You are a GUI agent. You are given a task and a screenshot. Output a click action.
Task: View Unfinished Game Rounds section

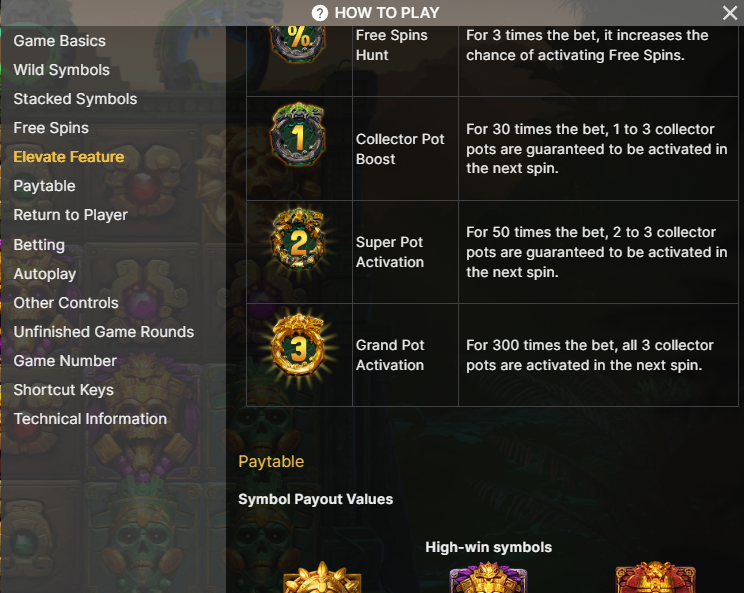point(104,332)
